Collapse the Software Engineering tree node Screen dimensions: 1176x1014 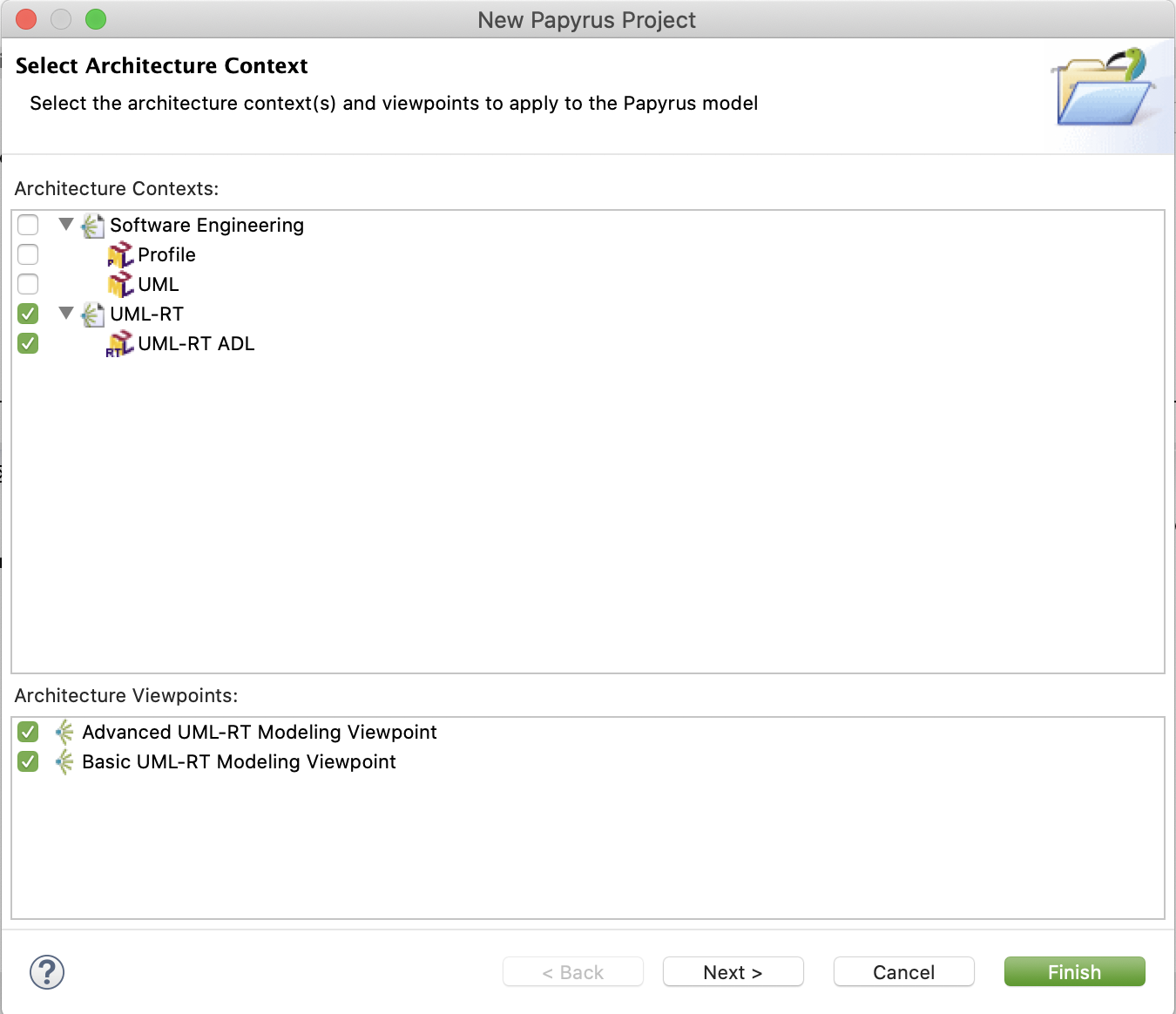[x=65, y=224]
